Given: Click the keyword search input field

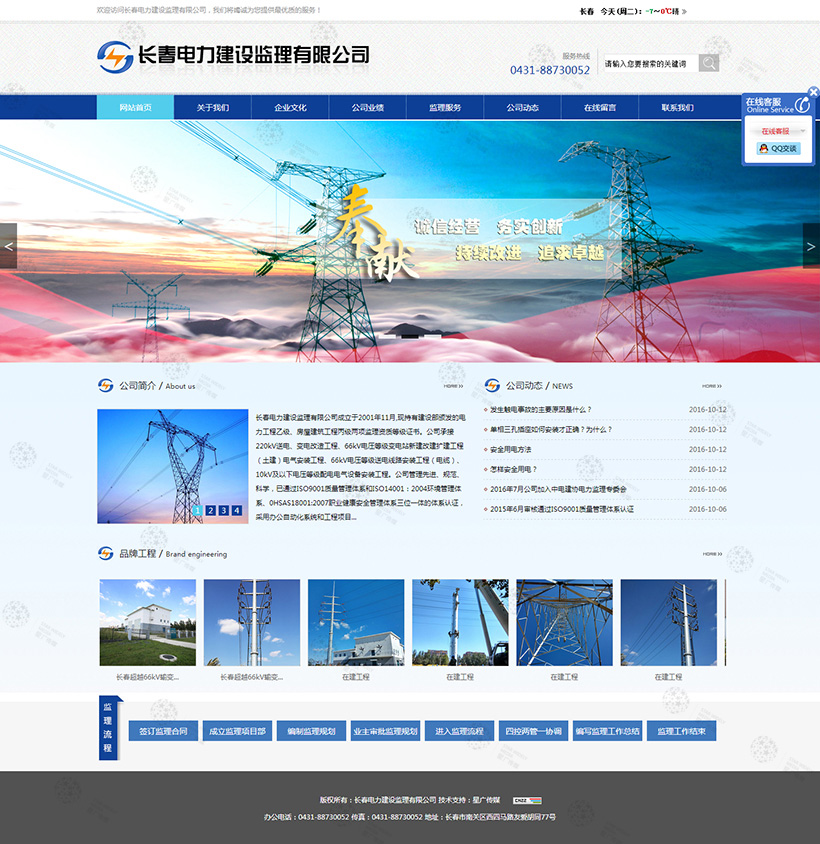Looking at the screenshot, I should click(x=648, y=63).
